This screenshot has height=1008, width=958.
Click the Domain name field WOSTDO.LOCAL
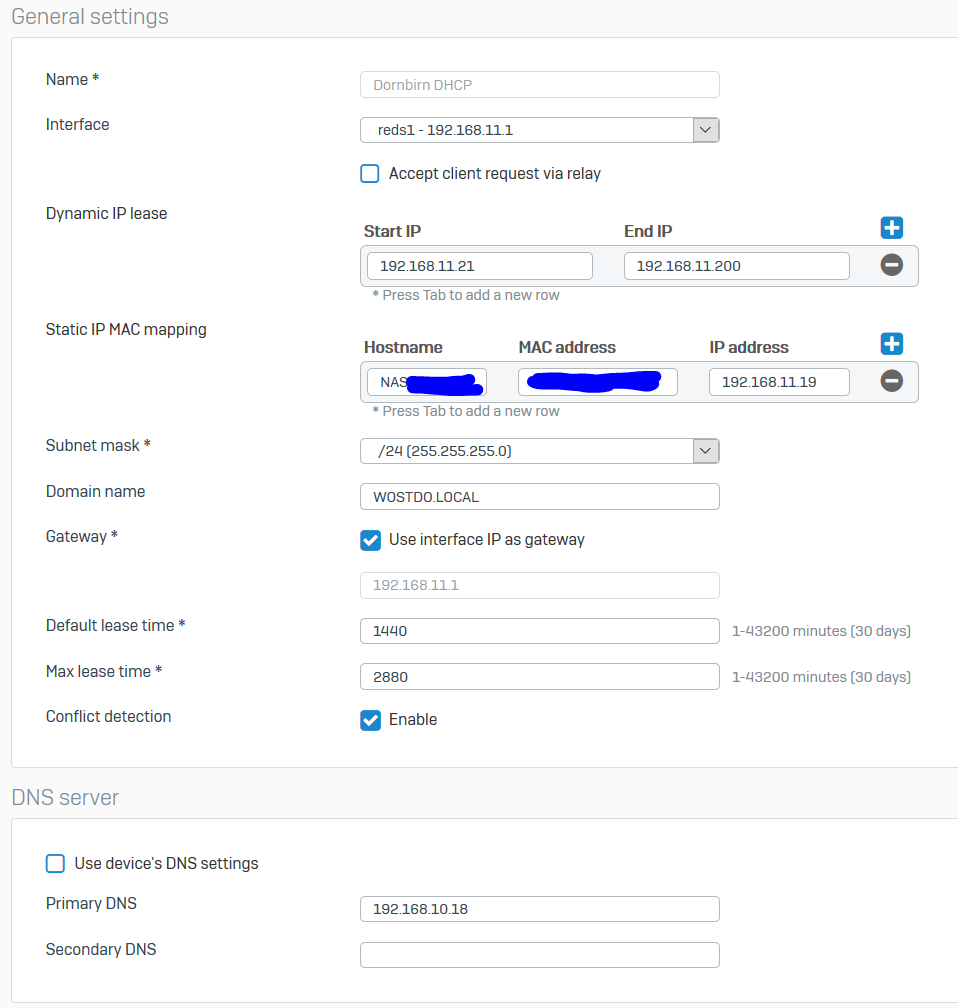coord(539,497)
